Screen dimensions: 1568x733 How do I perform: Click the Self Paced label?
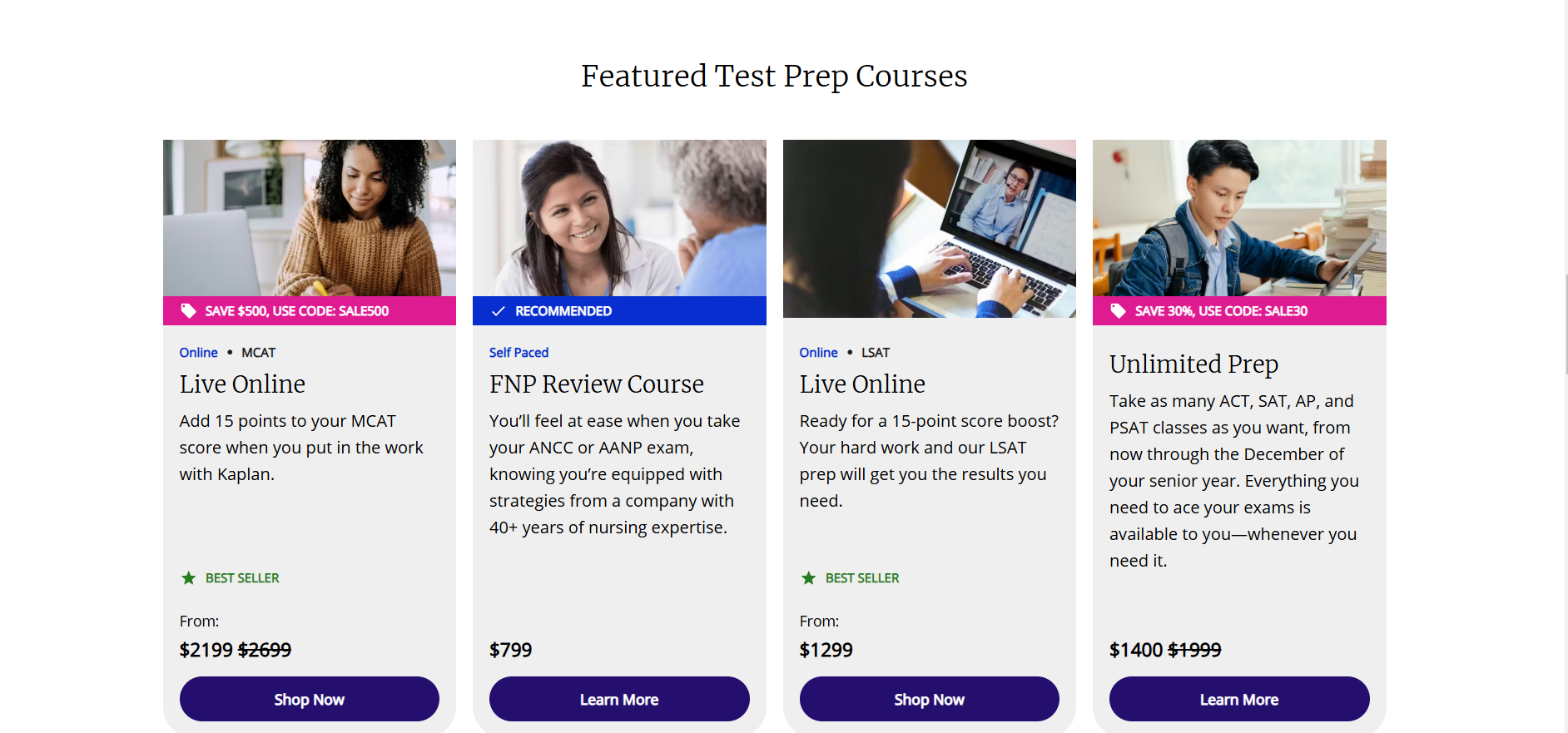[x=519, y=353]
